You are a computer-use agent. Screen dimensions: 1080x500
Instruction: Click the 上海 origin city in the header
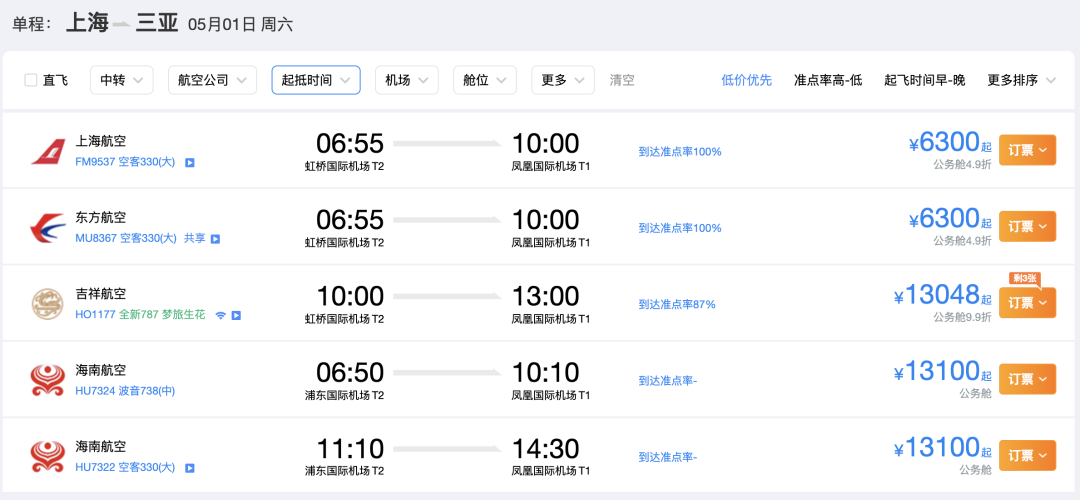[x=87, y=23]
